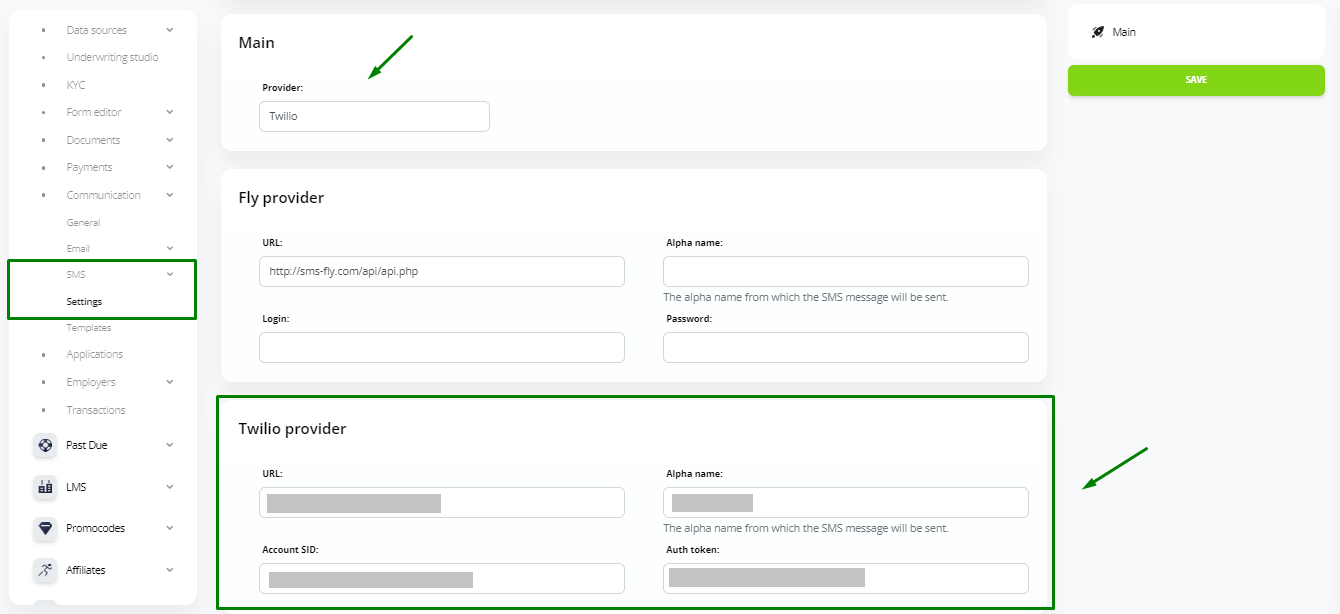This screenshot has height=614, width=1340.
Task: Click the Promocodes diamond icon
Action: tap(45, 528)
